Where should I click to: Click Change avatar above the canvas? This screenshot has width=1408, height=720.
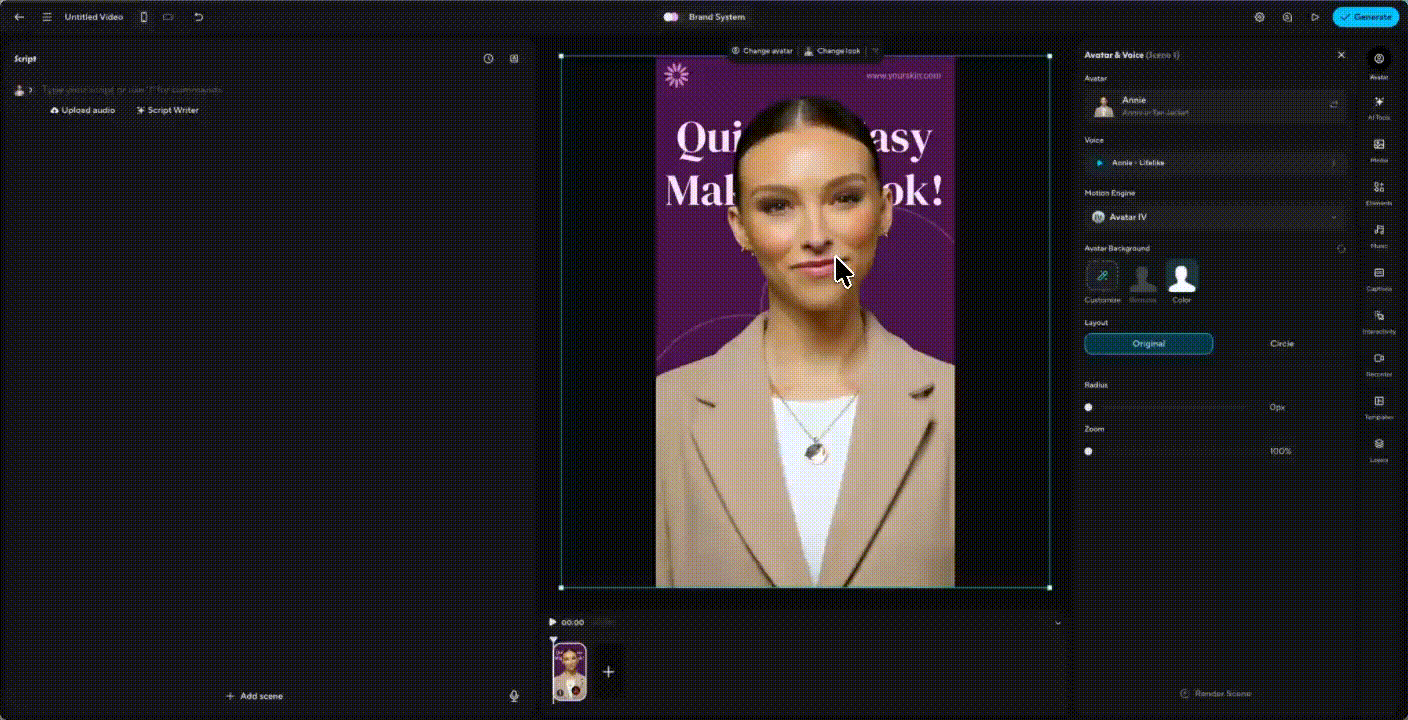pos(762,51)
